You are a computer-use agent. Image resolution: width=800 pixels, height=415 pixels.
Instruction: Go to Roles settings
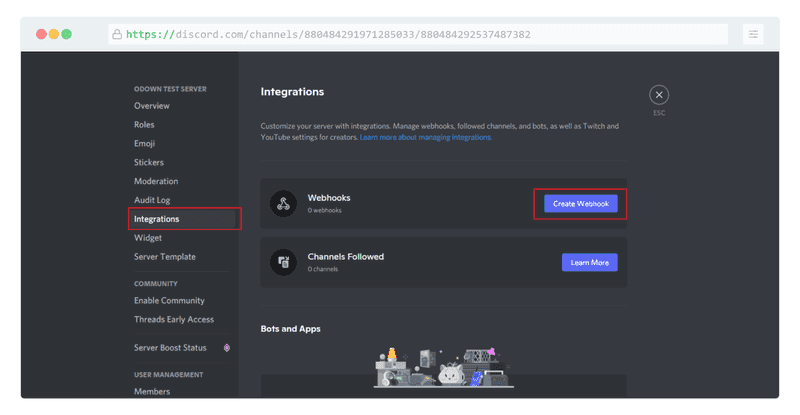144,125
